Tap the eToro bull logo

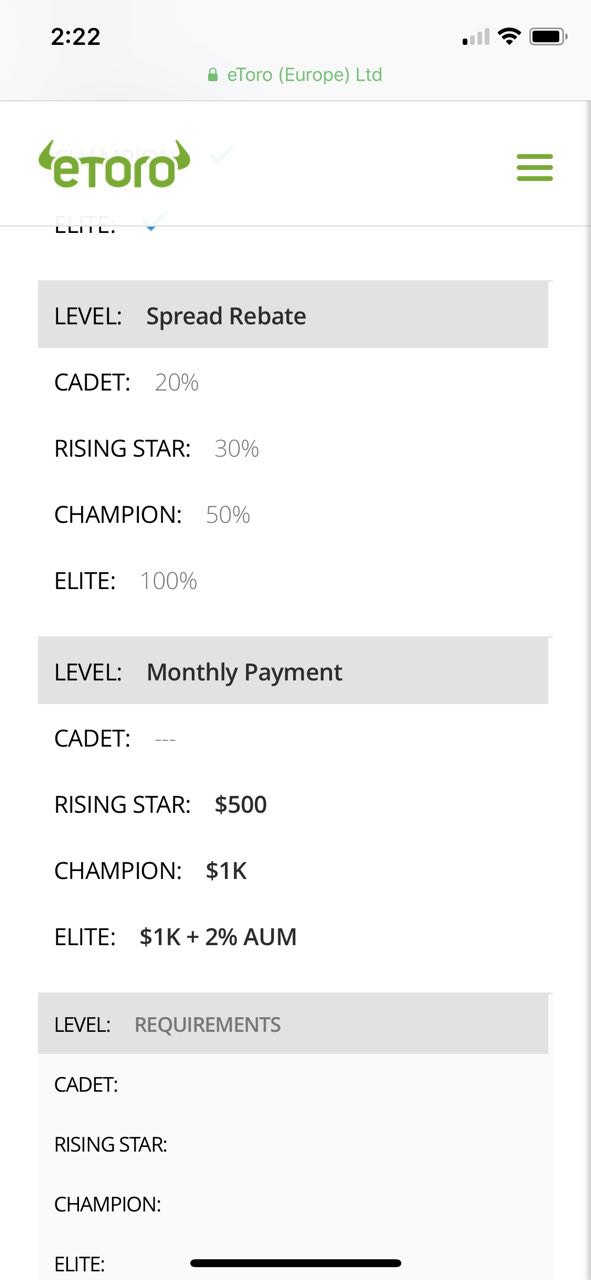pyautogui.click(x=114, y=165)
